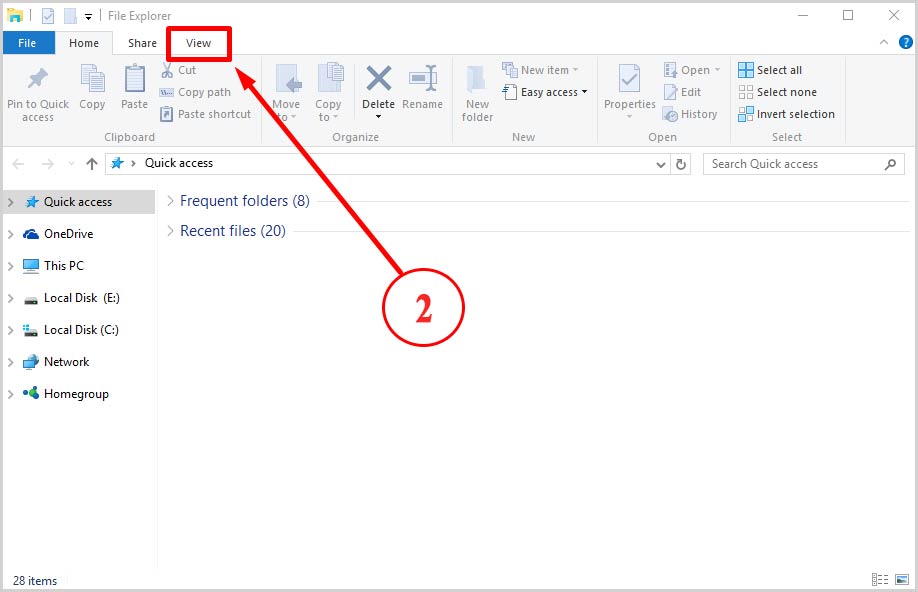Viewport: 918px width, 592px height.
Task: Switch to details view in the status bar
Action: [881, 580]
